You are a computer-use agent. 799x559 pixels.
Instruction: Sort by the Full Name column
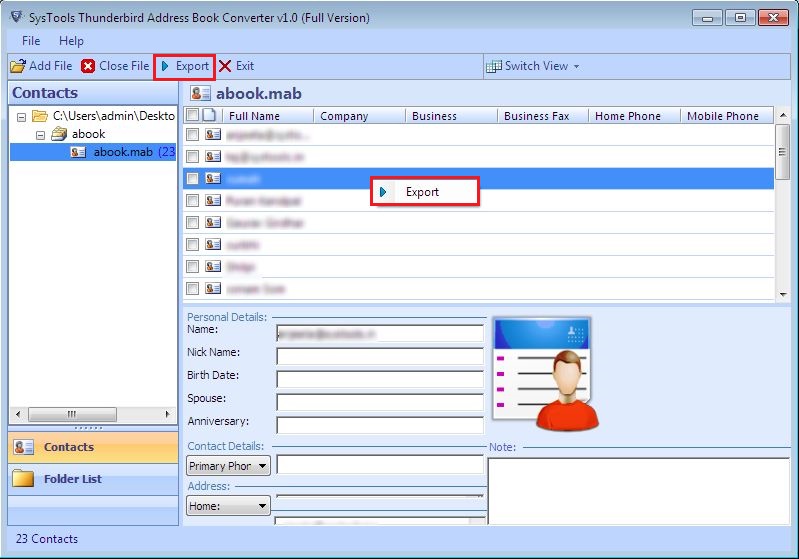click(x=267, y=116)
